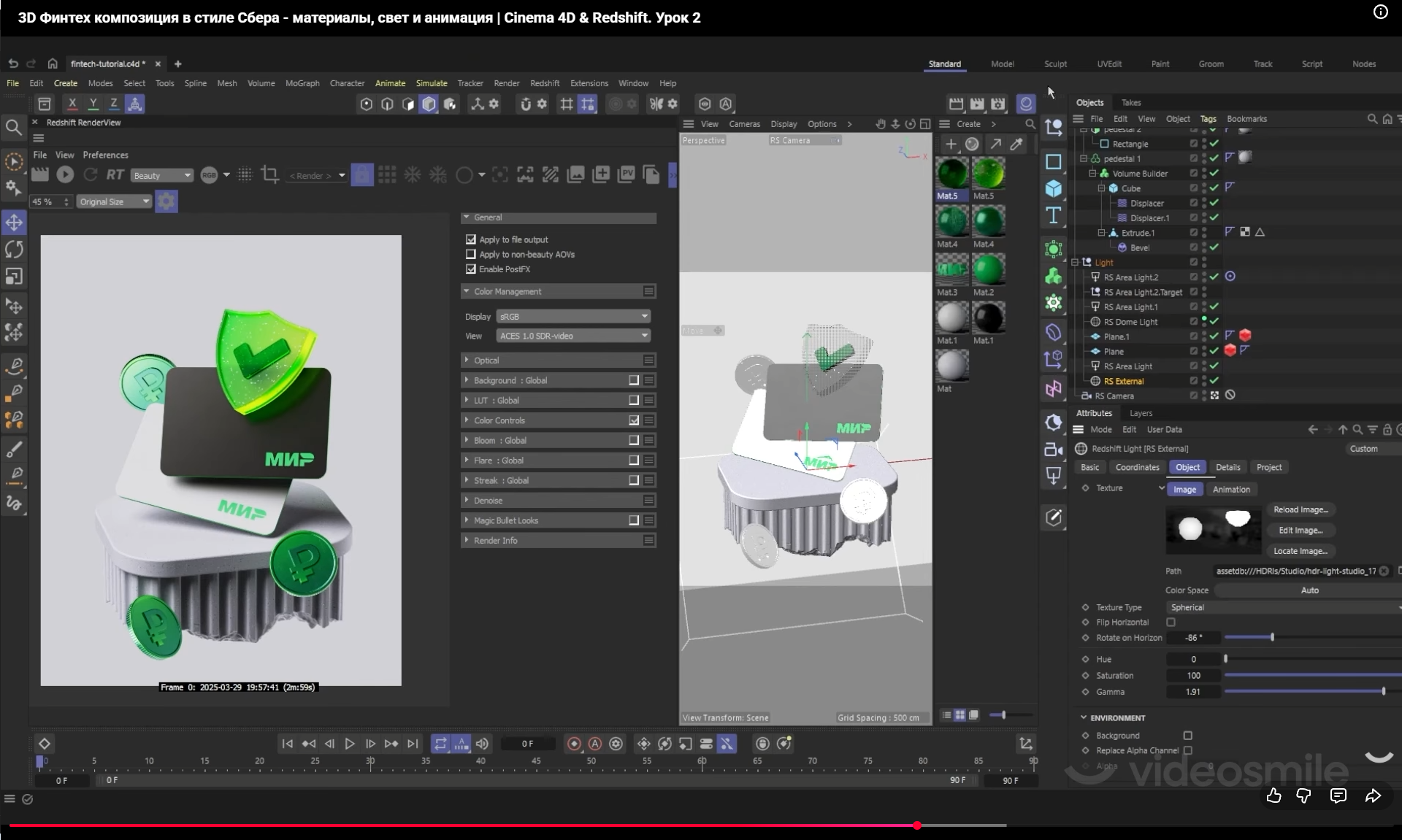Open the Redshift menu
Screen dimensions: 1402x840
point(544,83)
